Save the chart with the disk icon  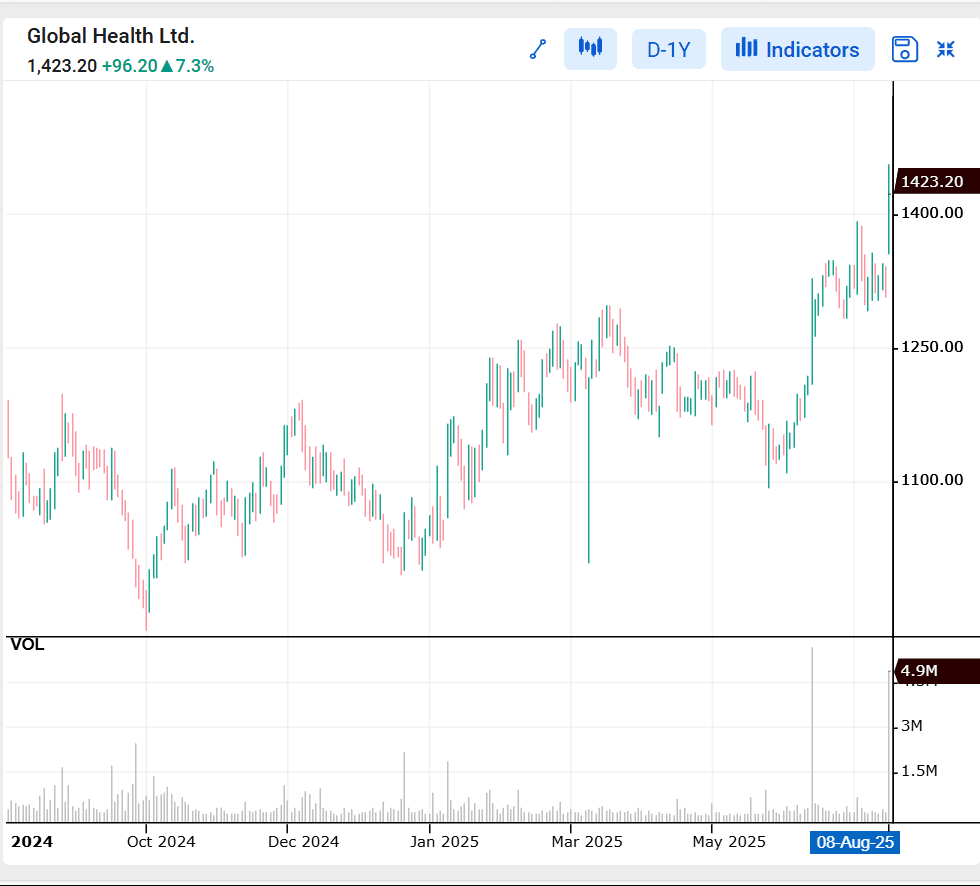point(904,49)
